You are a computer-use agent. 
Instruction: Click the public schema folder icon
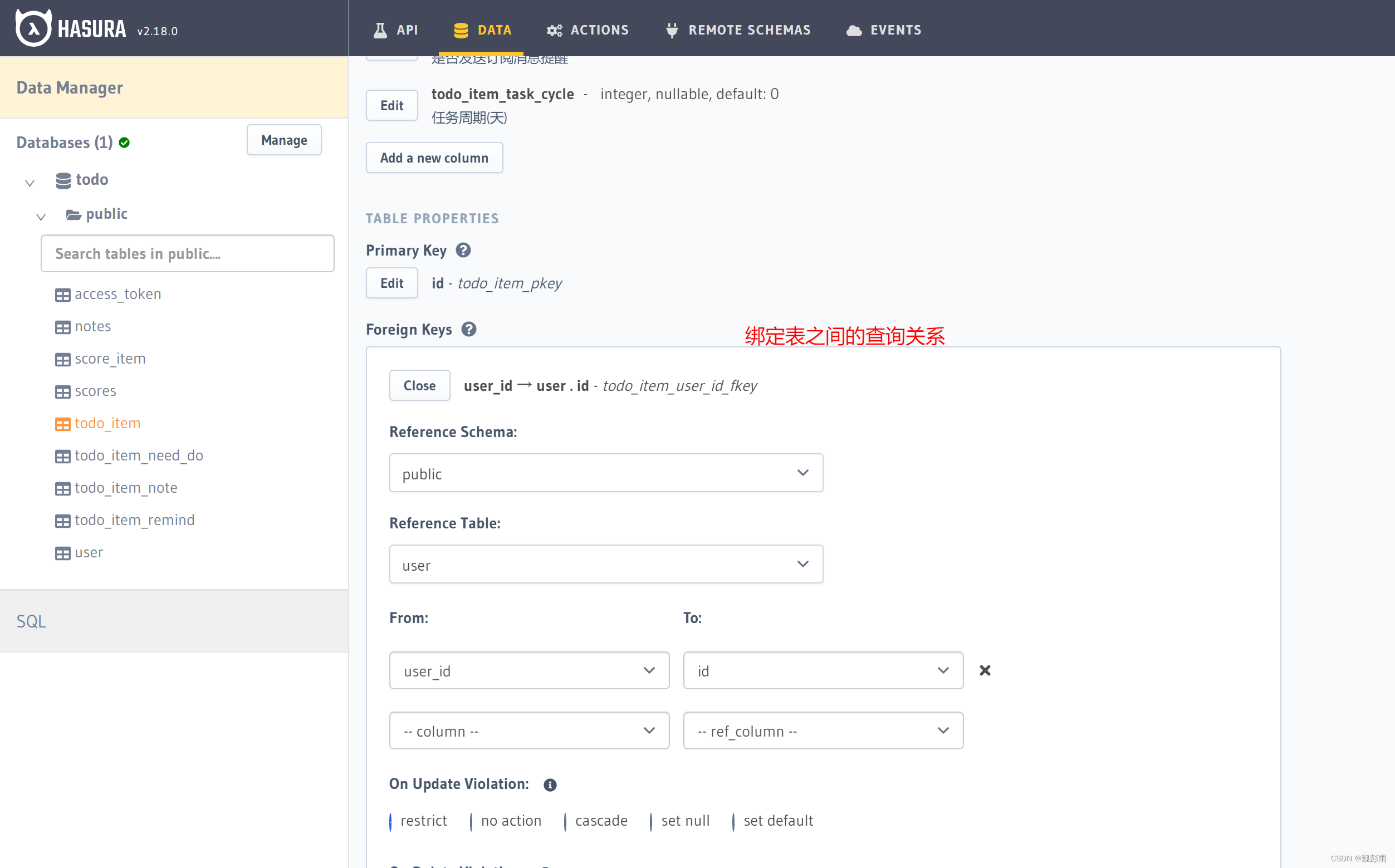(73, 215)
